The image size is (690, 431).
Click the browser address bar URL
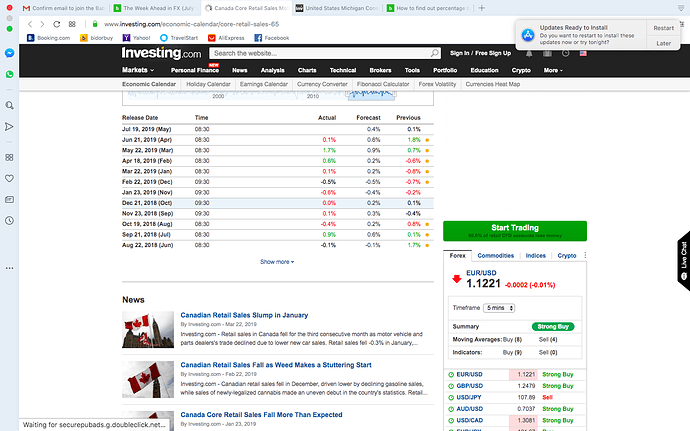(191, 24)
